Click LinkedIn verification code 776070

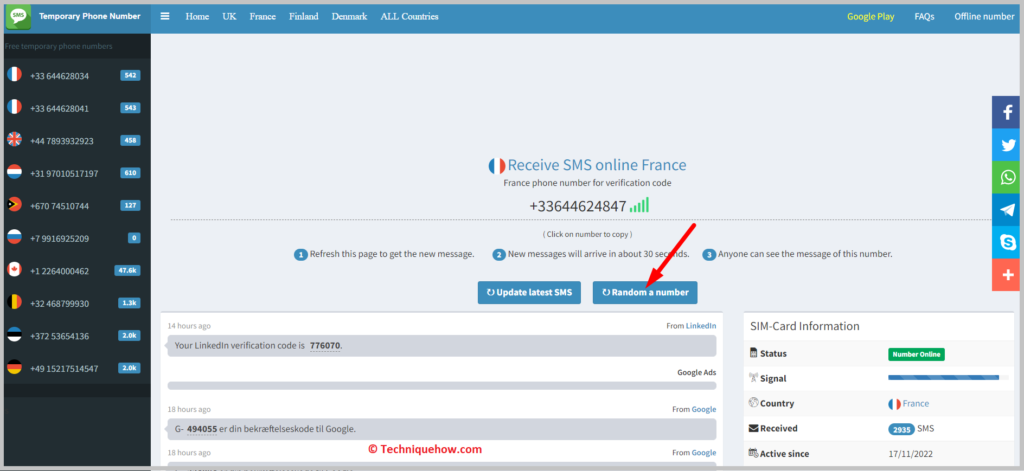325,346
